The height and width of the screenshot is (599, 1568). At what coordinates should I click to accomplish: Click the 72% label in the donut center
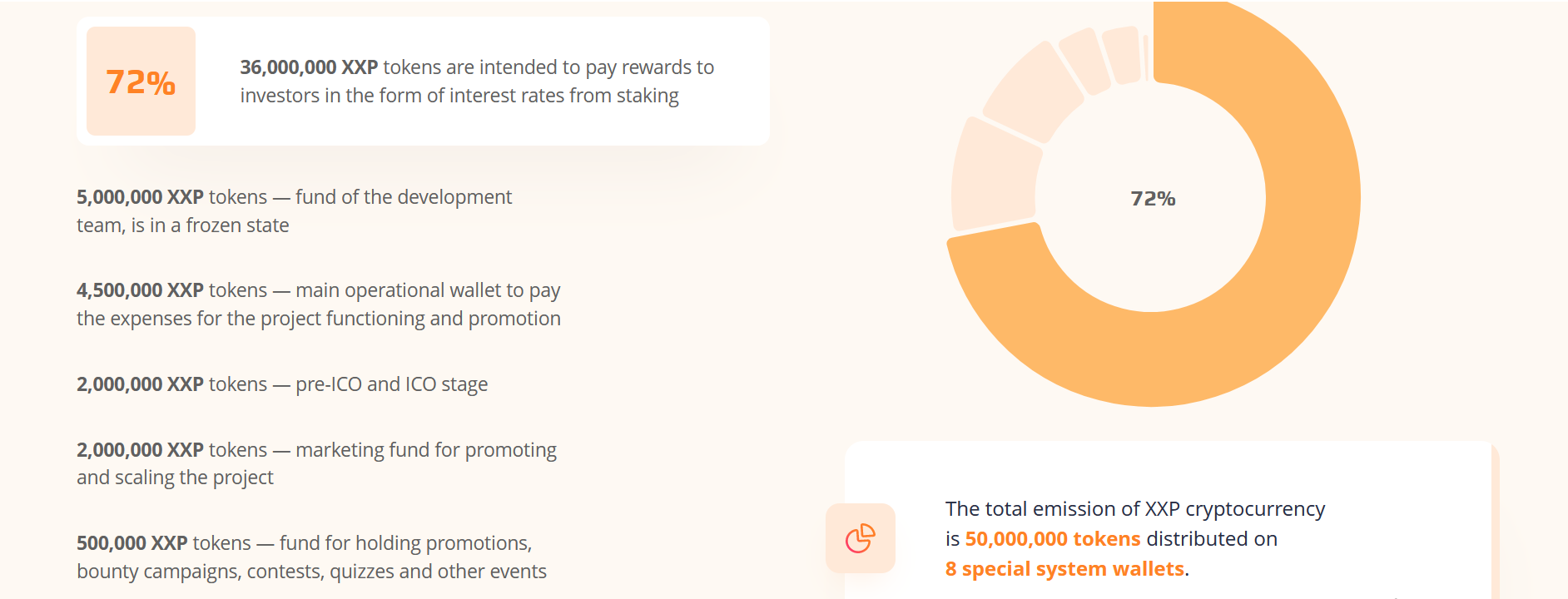[1153, 199]
